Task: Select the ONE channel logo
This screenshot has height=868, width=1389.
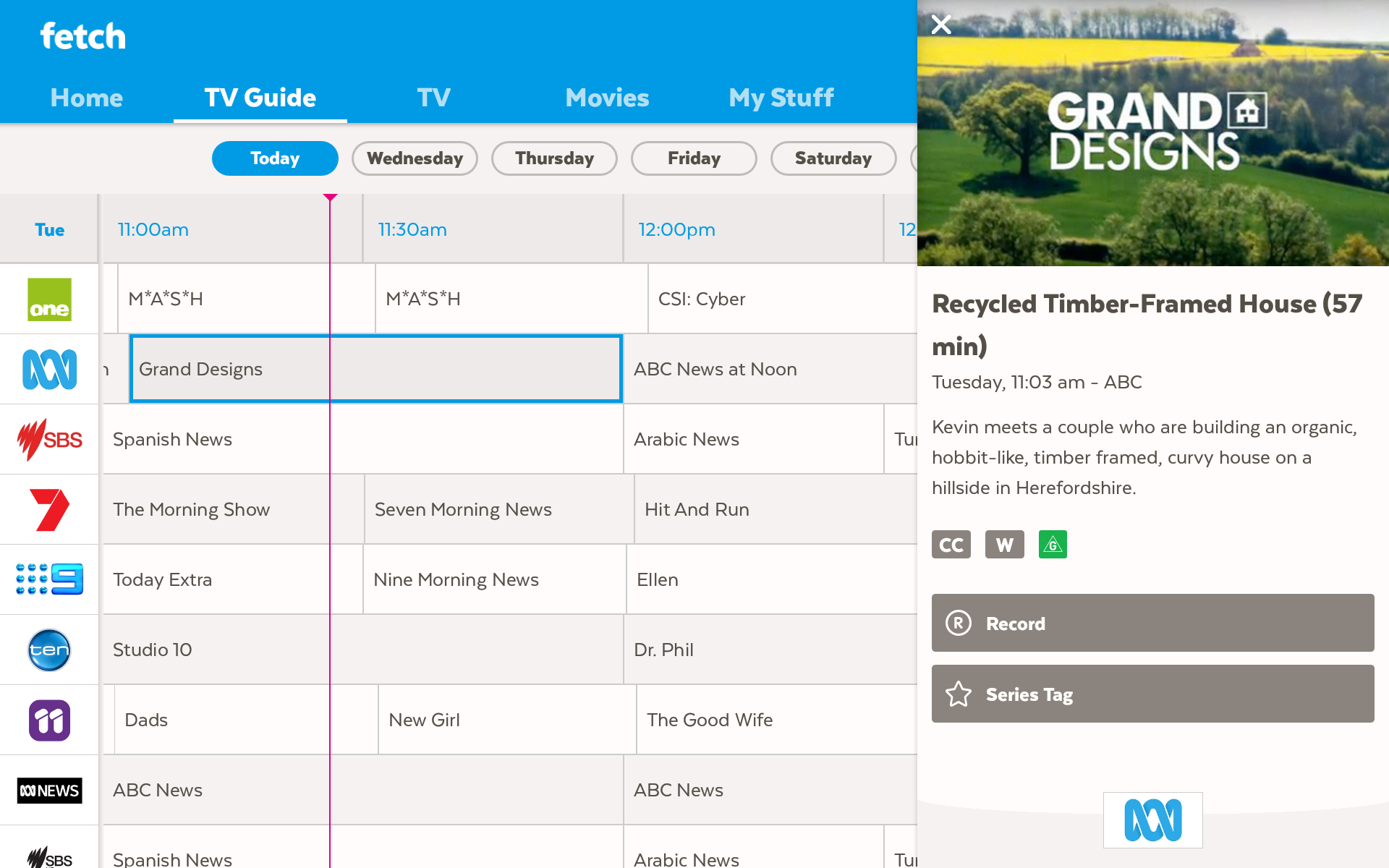Action: [x=49, y=299]
